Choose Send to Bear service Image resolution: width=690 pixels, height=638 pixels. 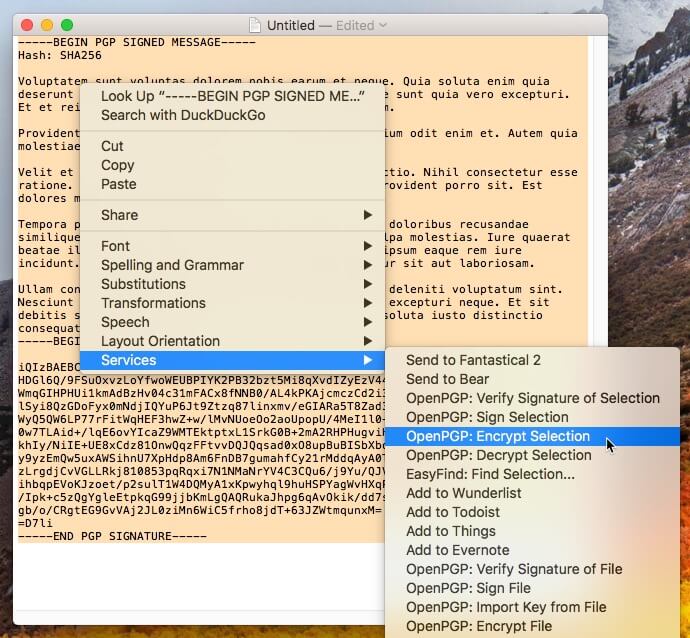click(532, 379)
